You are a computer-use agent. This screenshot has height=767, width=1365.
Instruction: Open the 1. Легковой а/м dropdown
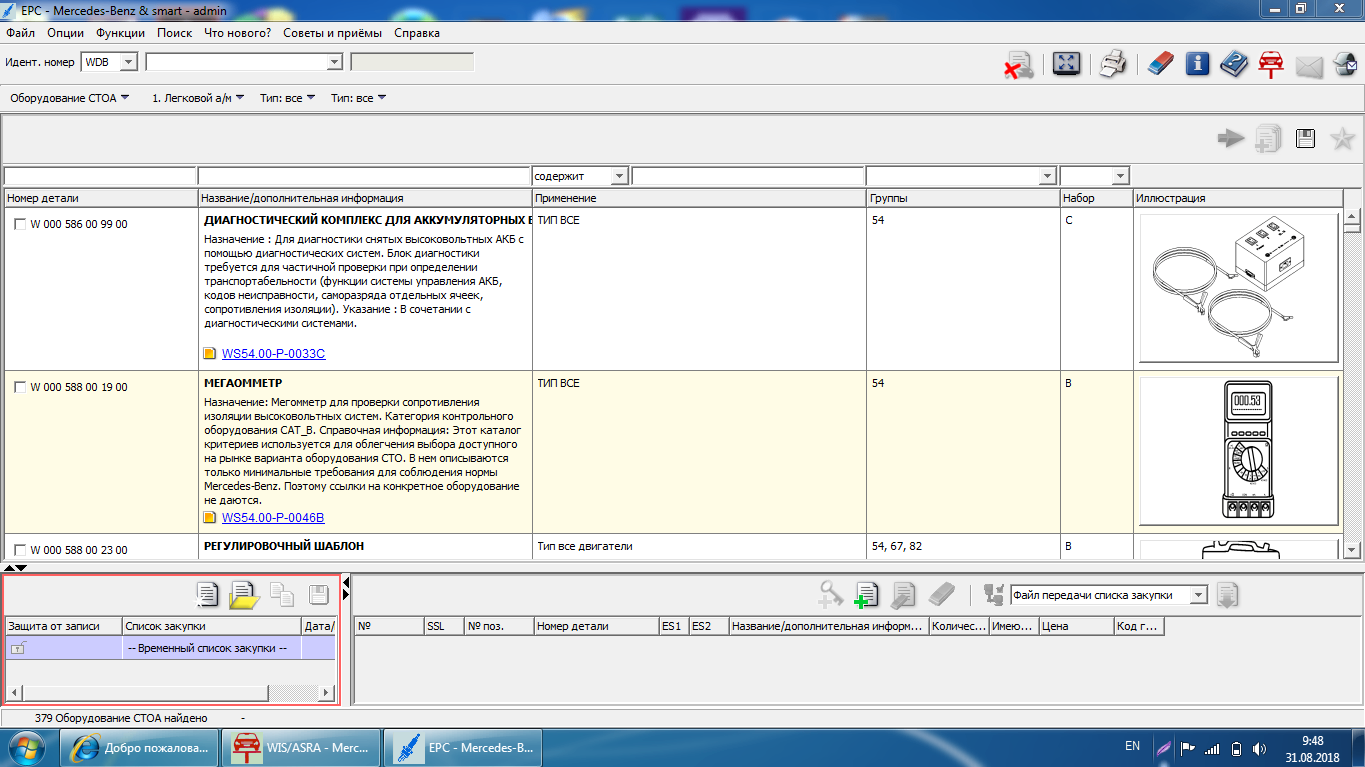point(198,98)
